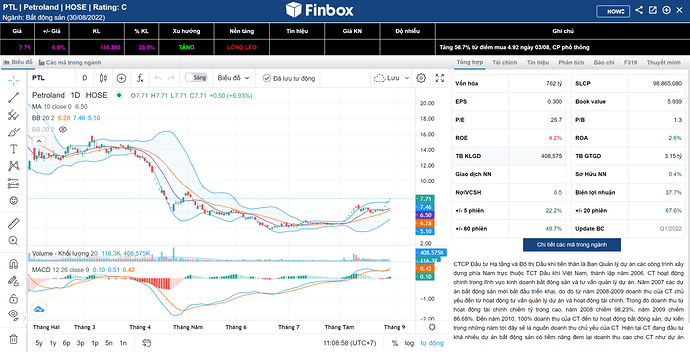Screen dimensions: 690x361
Task: Open the Lưu save dropdown arrow
Action: point(407,78)
